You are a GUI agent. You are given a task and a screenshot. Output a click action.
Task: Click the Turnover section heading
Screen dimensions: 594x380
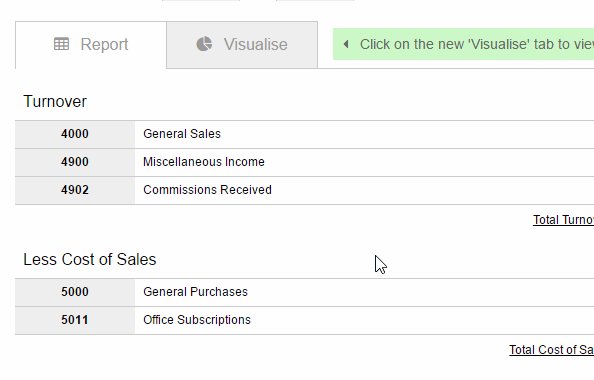55,102
